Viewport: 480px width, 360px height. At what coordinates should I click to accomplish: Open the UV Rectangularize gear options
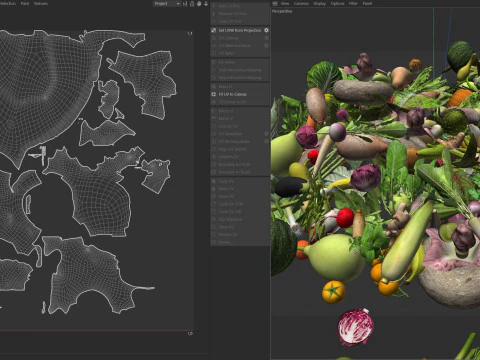coord(266,141)
